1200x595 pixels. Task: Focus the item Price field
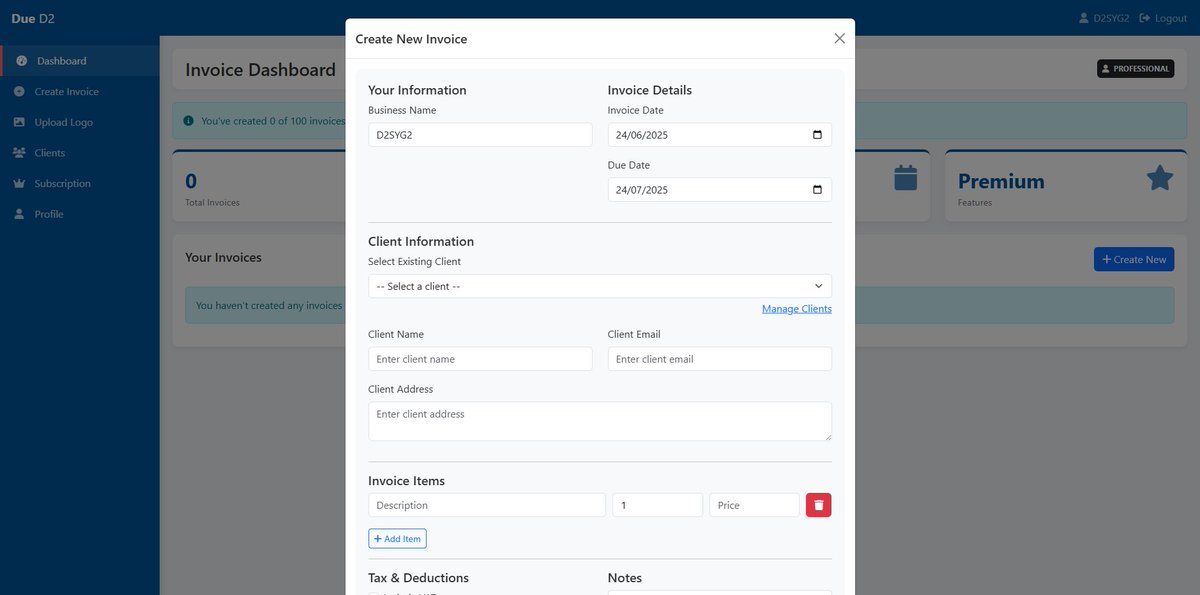(755, 505)
